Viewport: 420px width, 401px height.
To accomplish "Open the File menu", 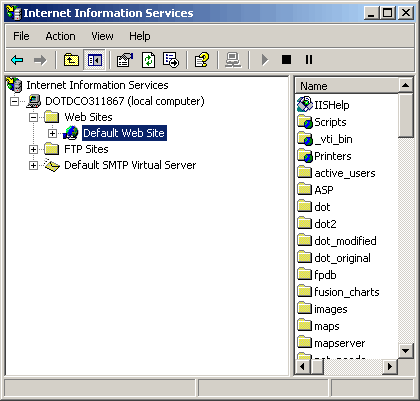I will pos(21,36).
